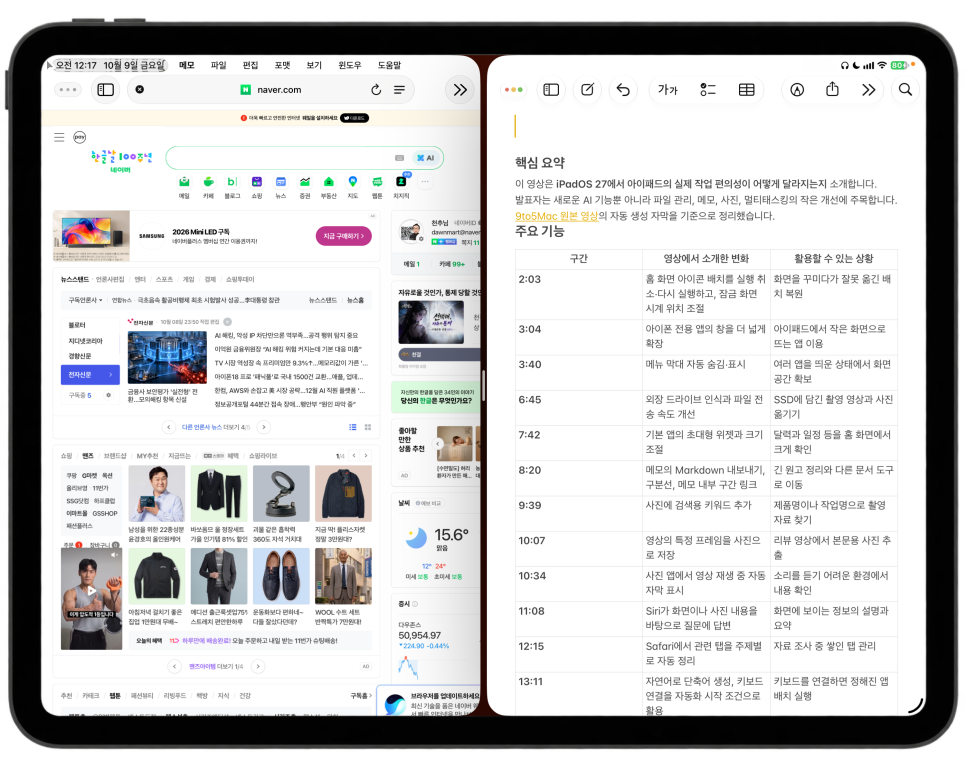Undo last action in Notes
Viewport: 966px width, 769px height.
pyautogui.click(x=623, y=90)
